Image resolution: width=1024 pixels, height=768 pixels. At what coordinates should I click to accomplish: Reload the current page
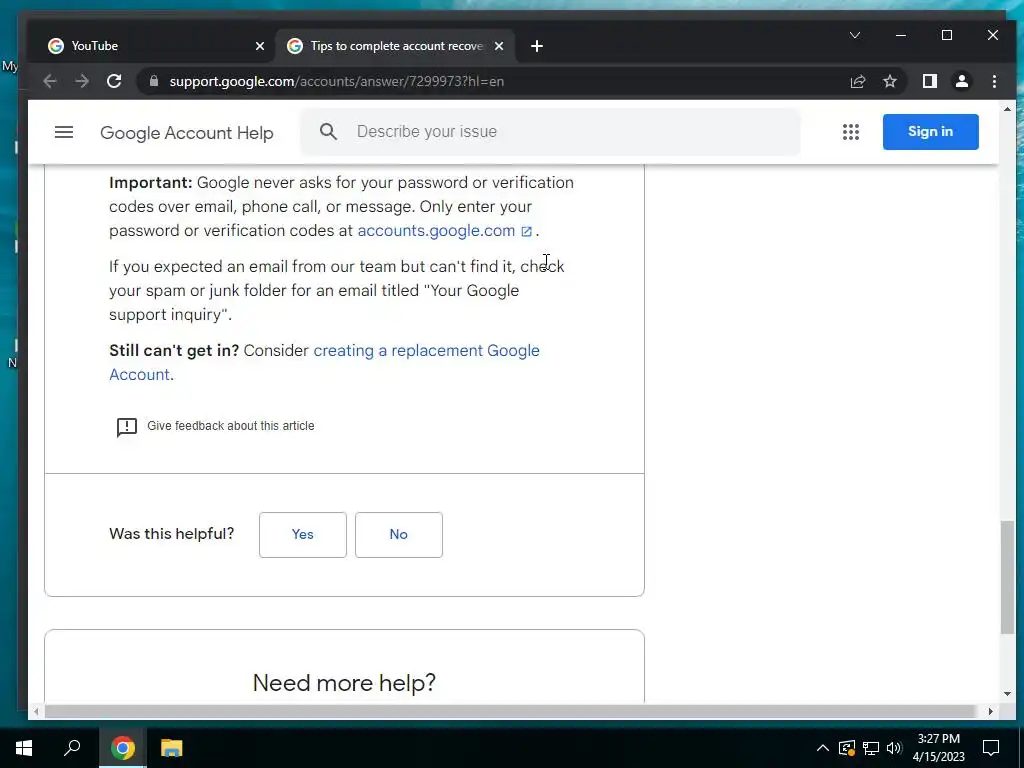click(114, 81)
